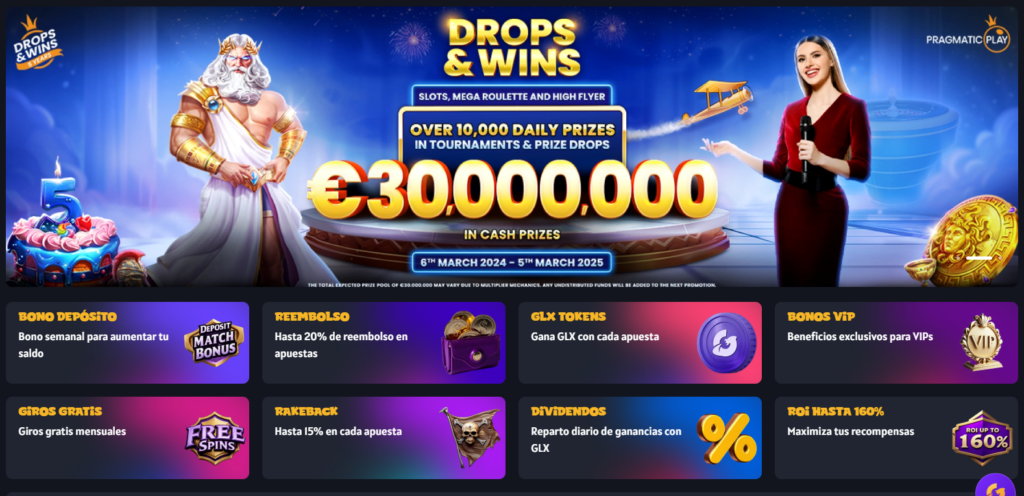Click the Drops & Wins crown logo
1024x496 pixels.
(38, 42)
